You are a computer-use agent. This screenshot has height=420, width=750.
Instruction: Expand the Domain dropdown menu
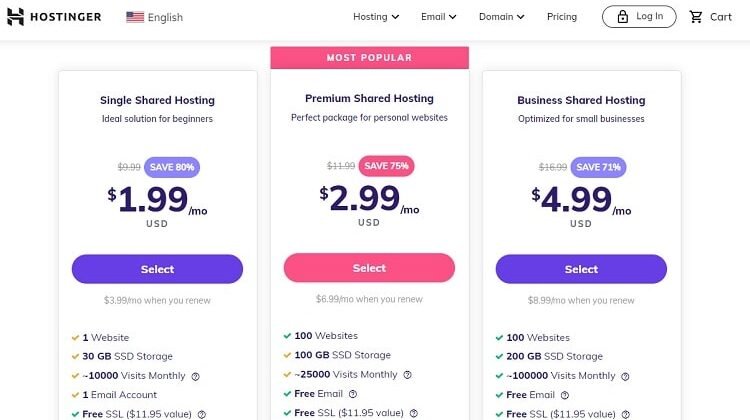[x=501, y=17]
